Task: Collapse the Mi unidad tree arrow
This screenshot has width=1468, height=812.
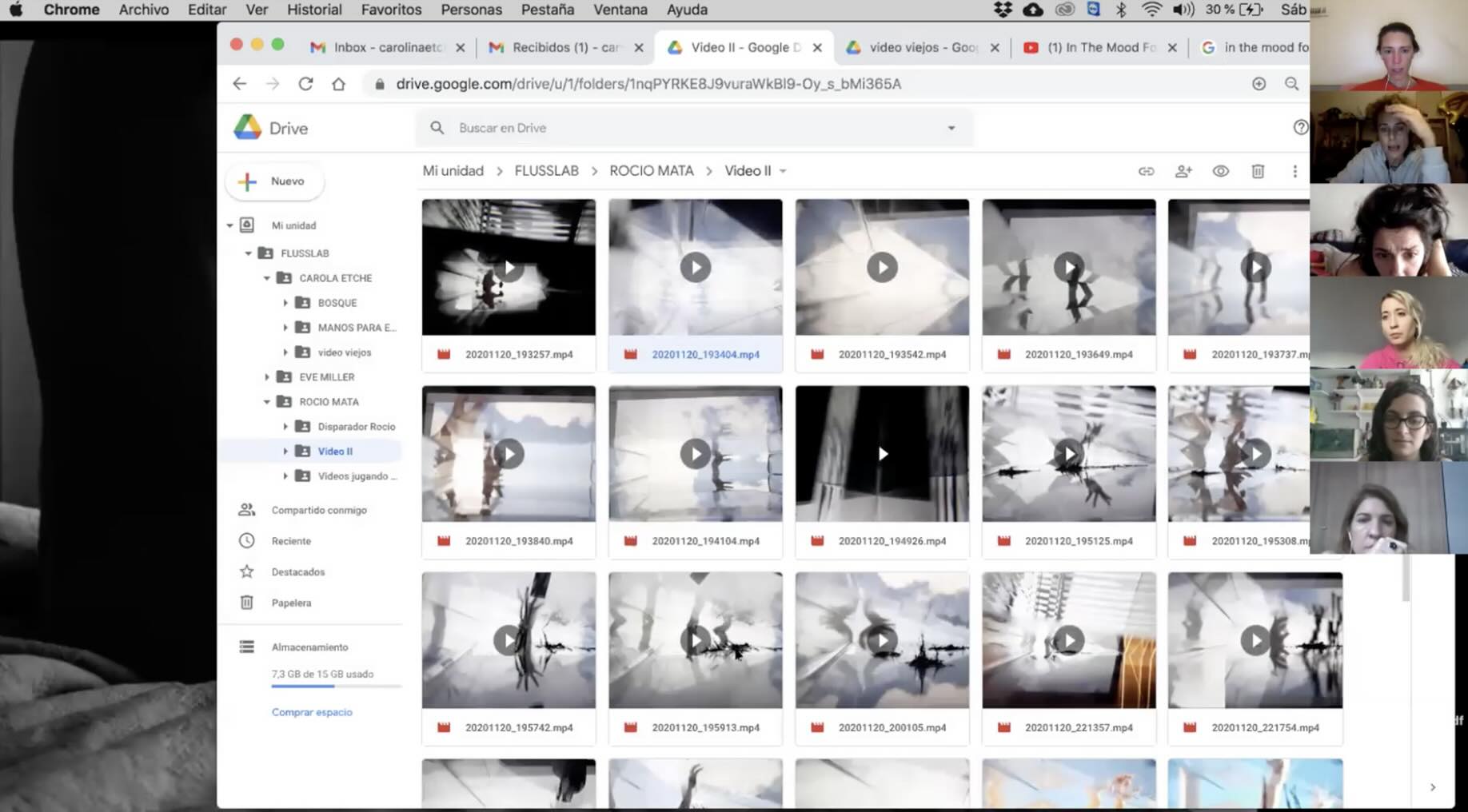Action: pos(230,225)
